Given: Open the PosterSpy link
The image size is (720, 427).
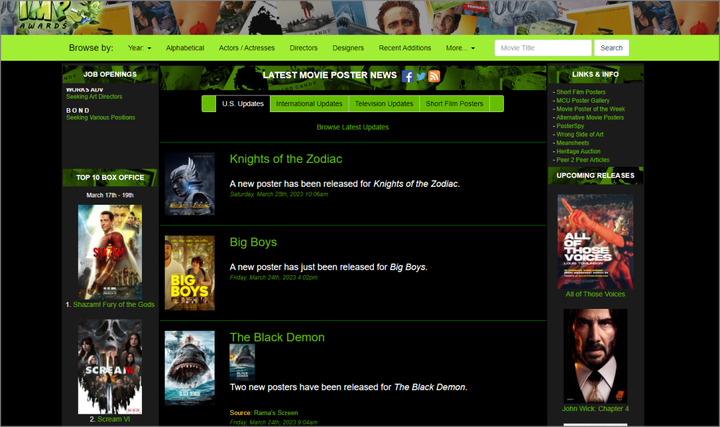Looking at the screenshot, I should point(570,126).
